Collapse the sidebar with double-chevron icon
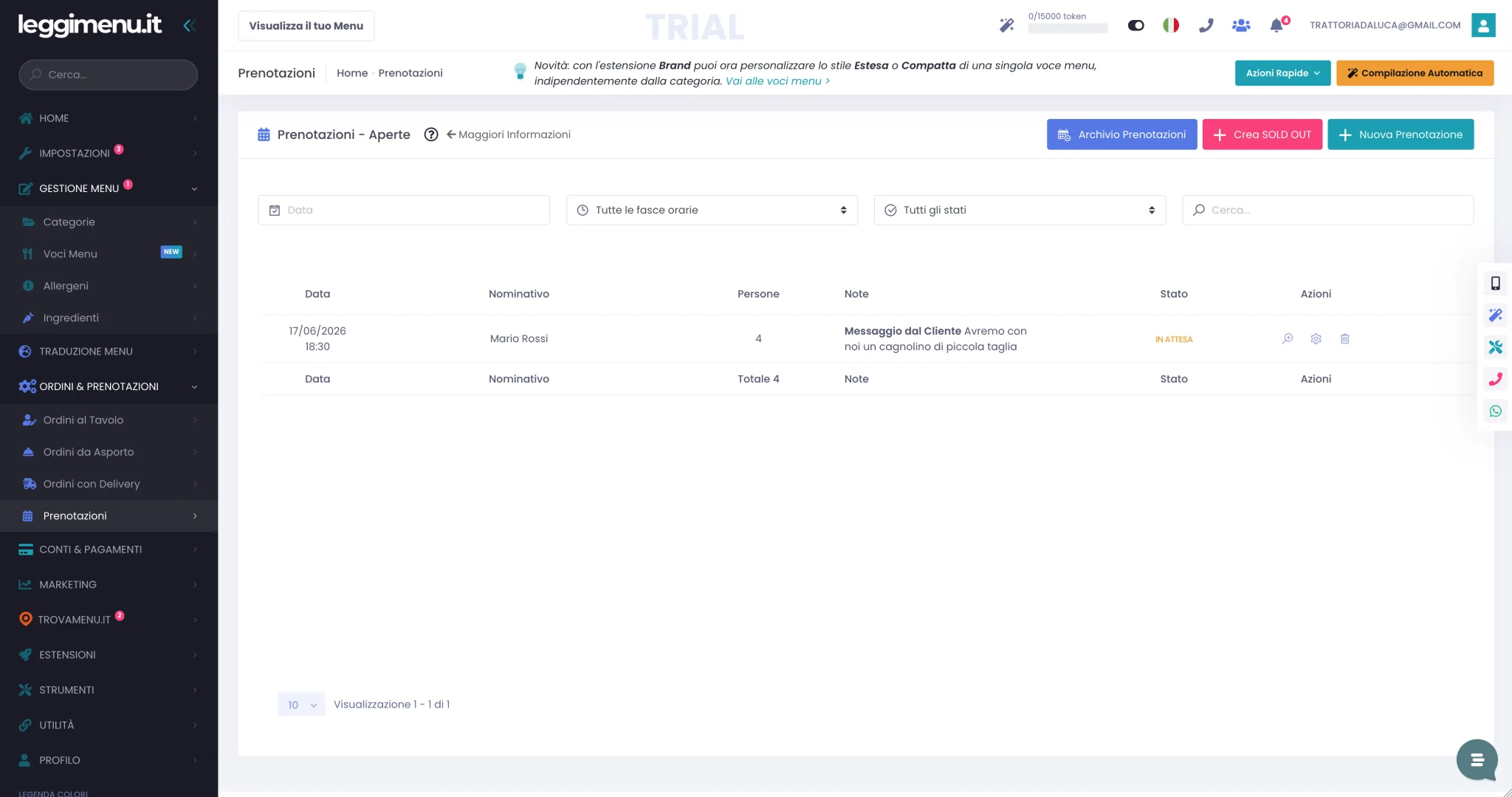The image size is (1512, 797). [x=189, y=25]
